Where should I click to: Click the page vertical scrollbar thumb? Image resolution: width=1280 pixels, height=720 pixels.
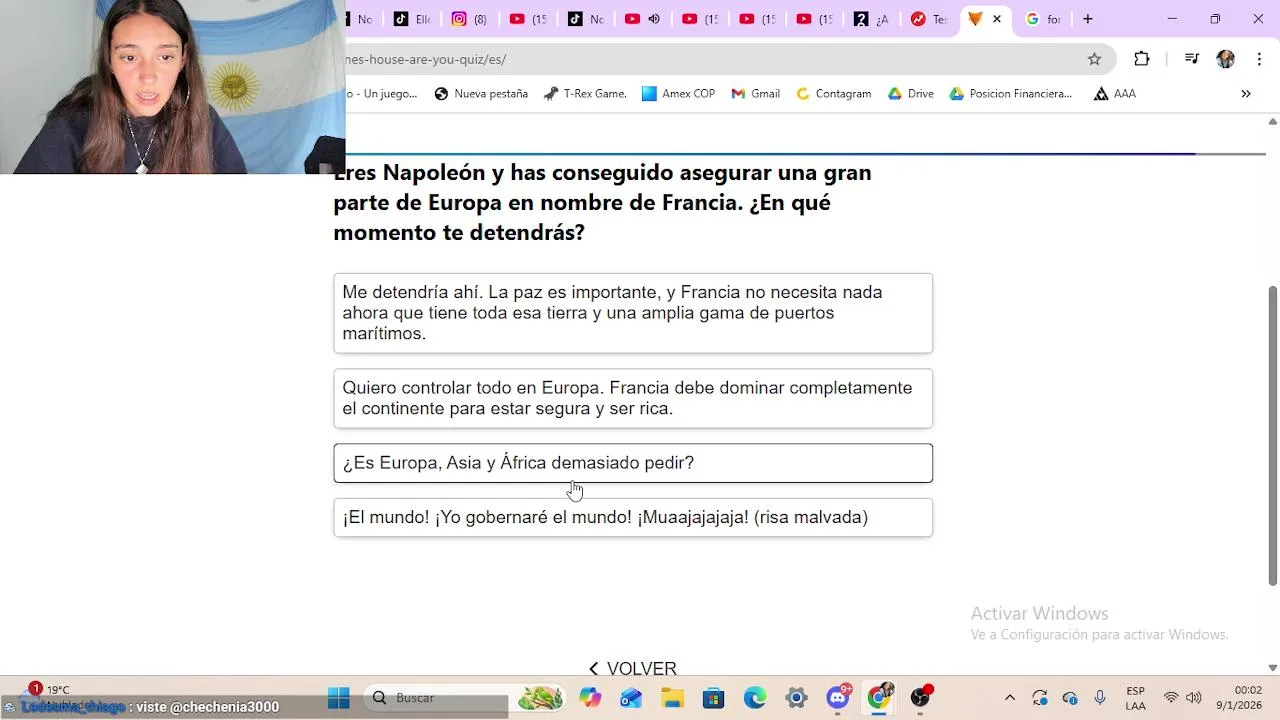coord(1272,435)
